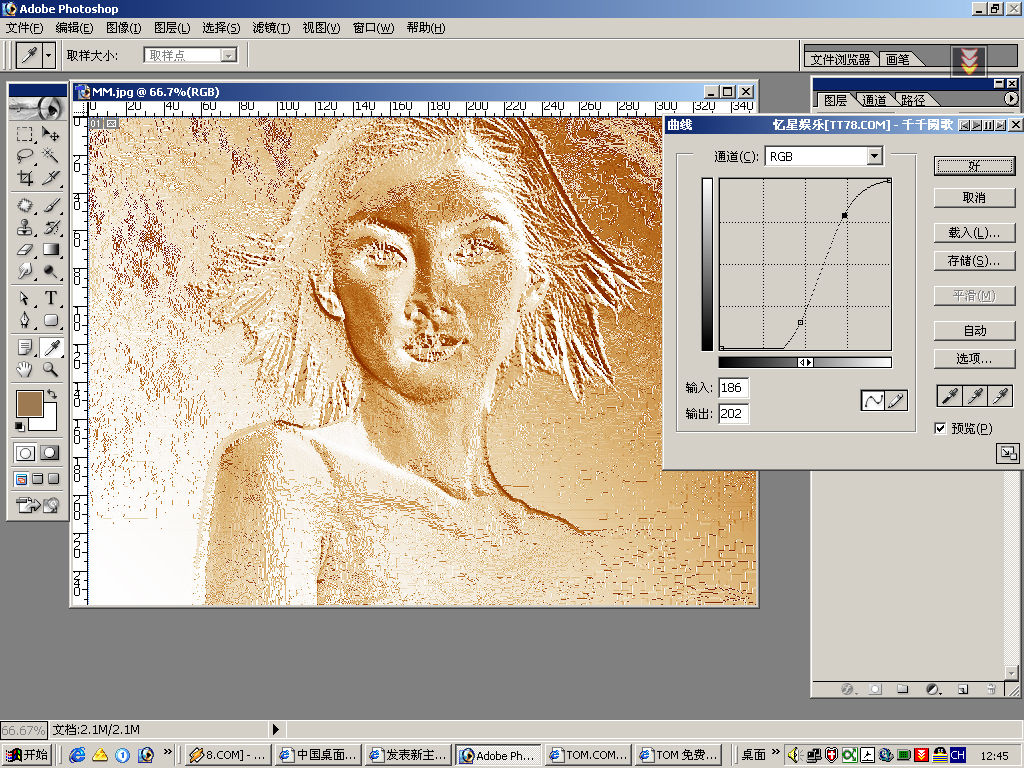Click the 自动 button
The image size is (1024, 768).
point(974,330)
